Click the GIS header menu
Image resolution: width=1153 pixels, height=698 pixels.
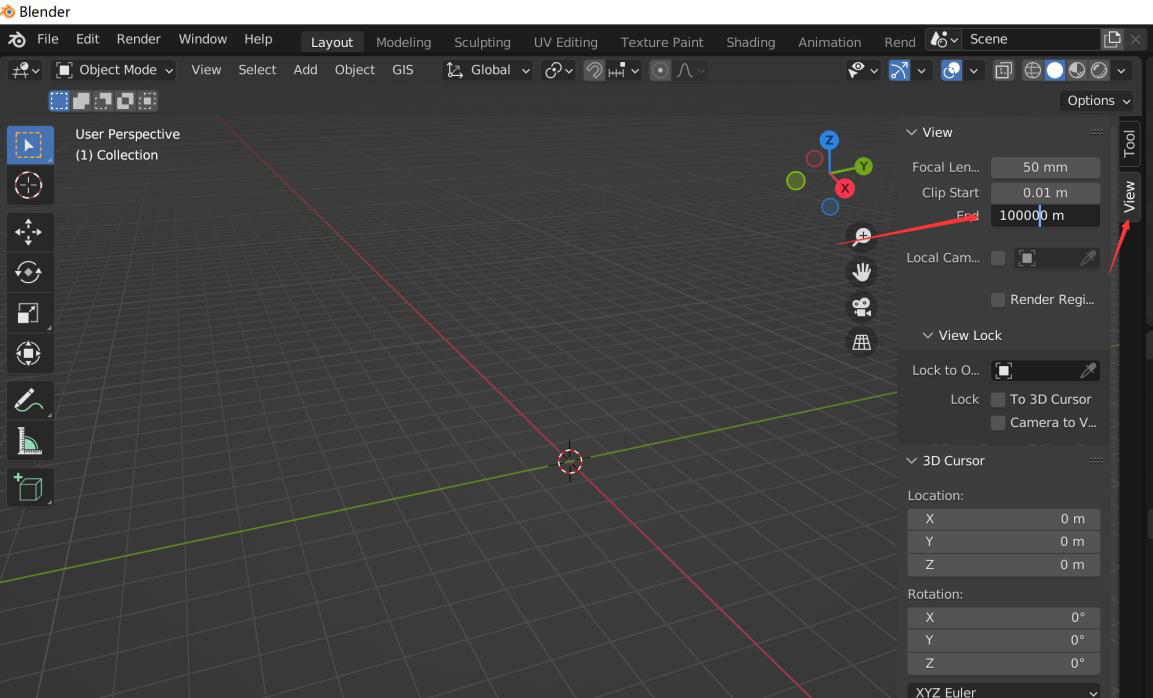coord(402,70)
